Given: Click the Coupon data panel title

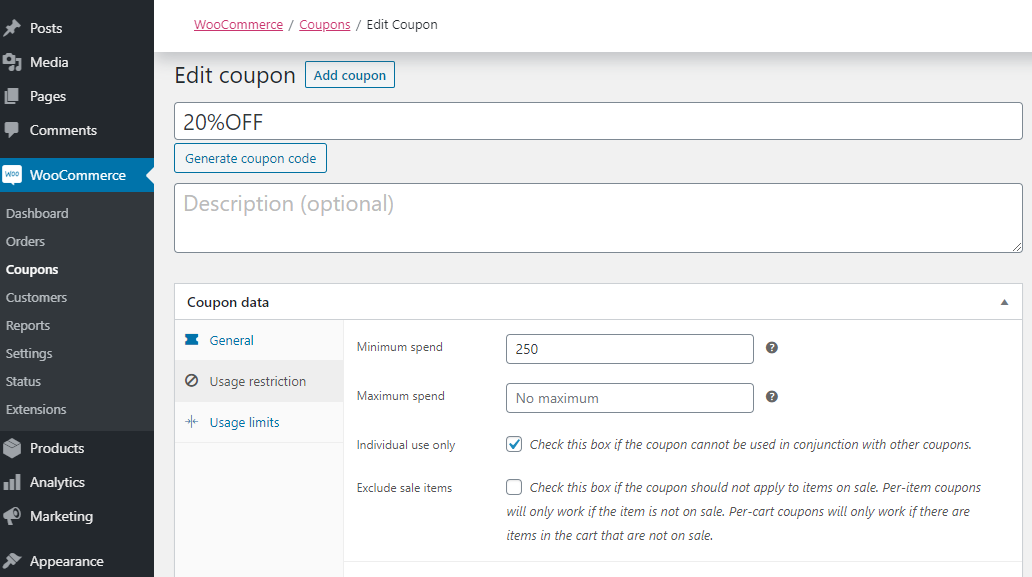Looking at the screenshot, I should click(x=228, y=302).
